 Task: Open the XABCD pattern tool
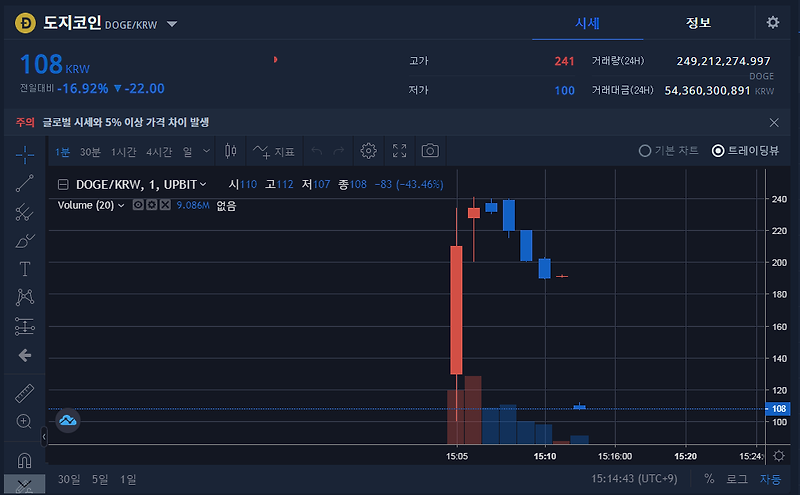(24, 297)
